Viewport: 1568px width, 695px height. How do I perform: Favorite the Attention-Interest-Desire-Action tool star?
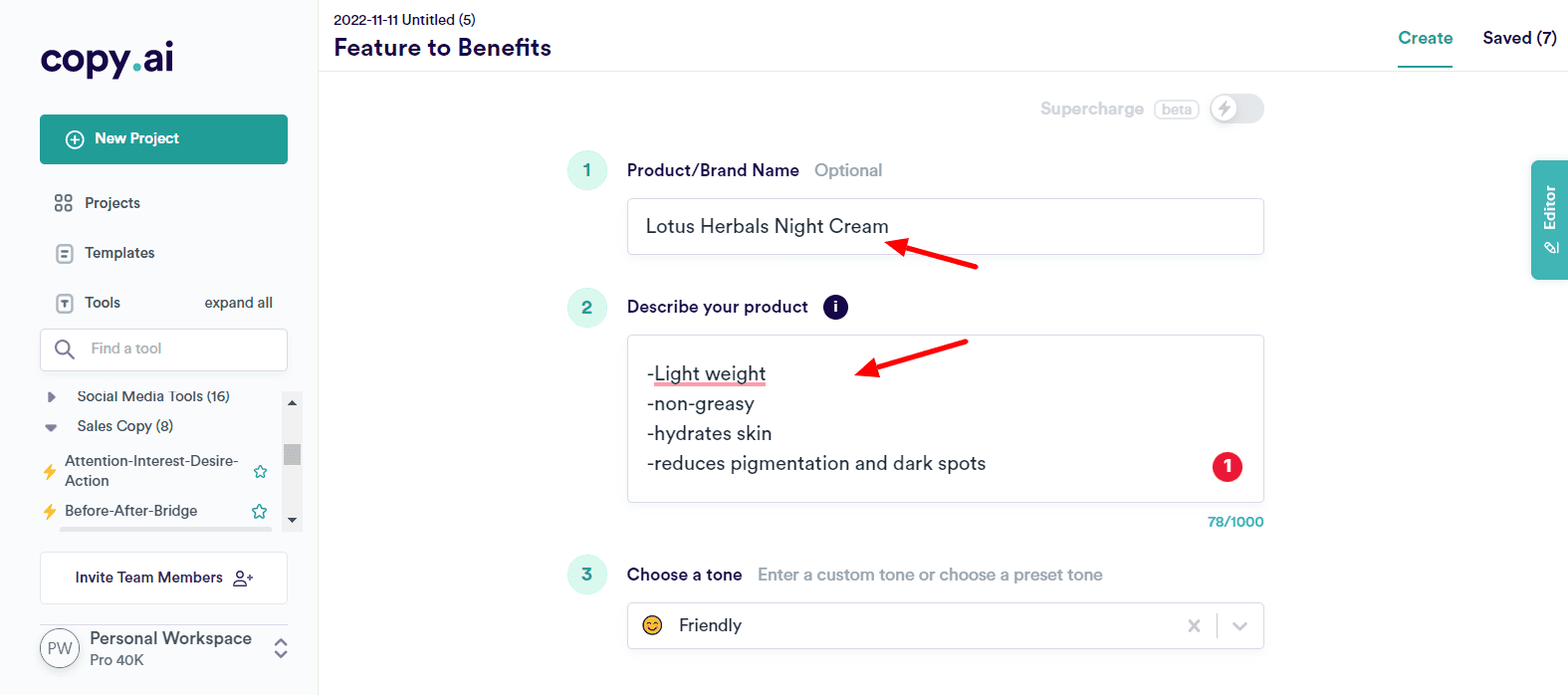tap(260, 471)
